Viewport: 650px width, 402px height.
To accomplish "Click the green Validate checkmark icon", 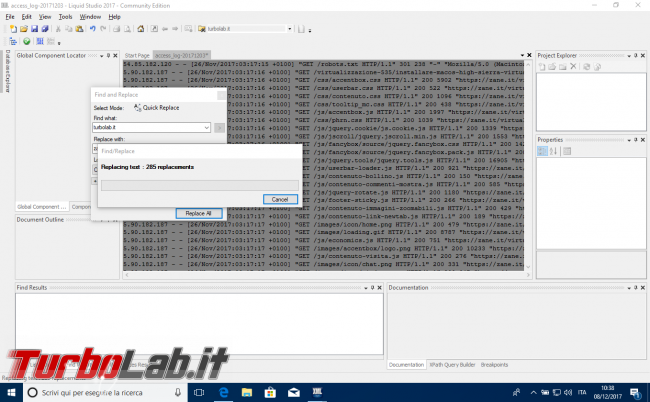I will click(x=27, y=41).
